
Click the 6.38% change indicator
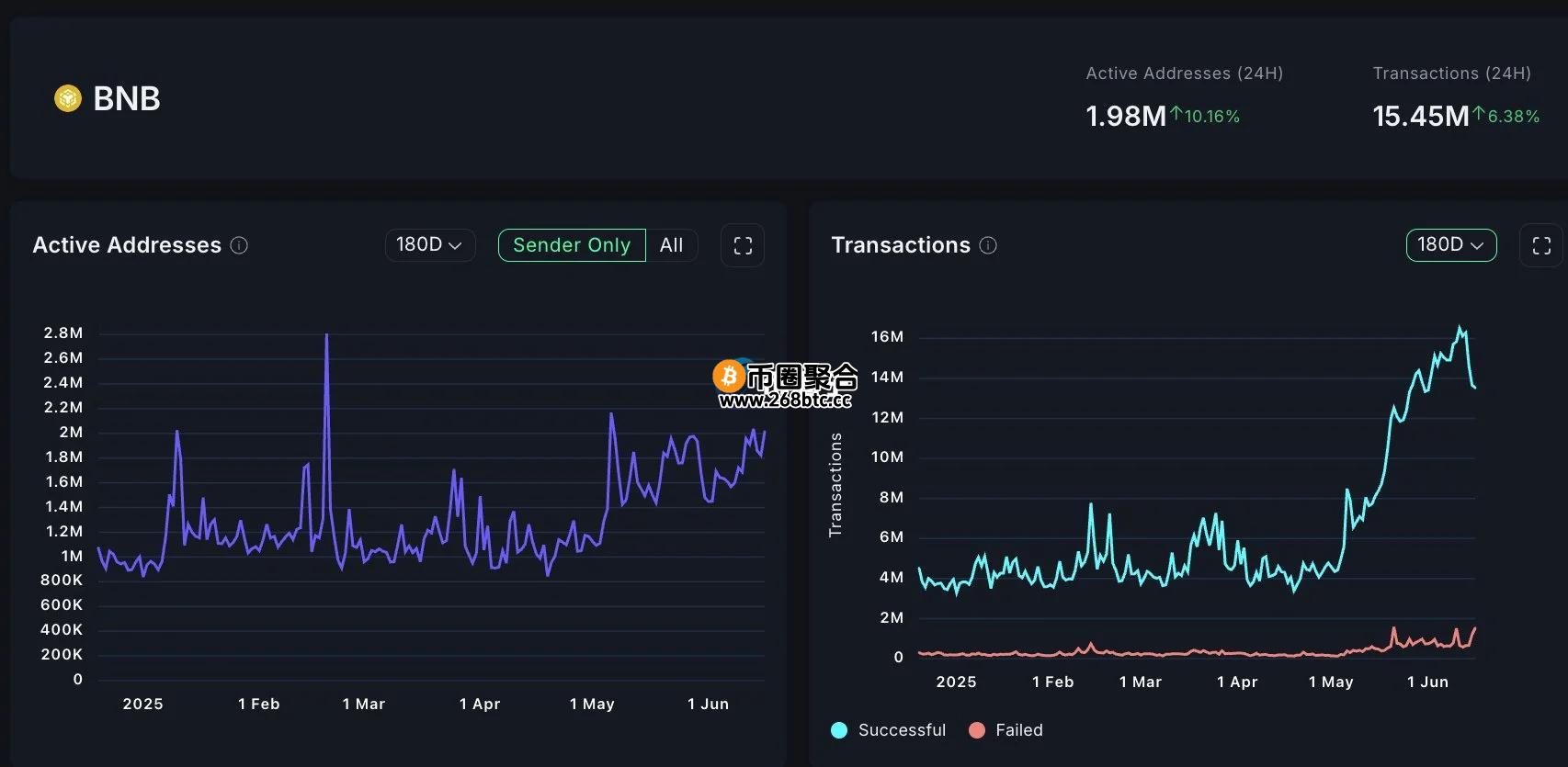pos(1506,116)
